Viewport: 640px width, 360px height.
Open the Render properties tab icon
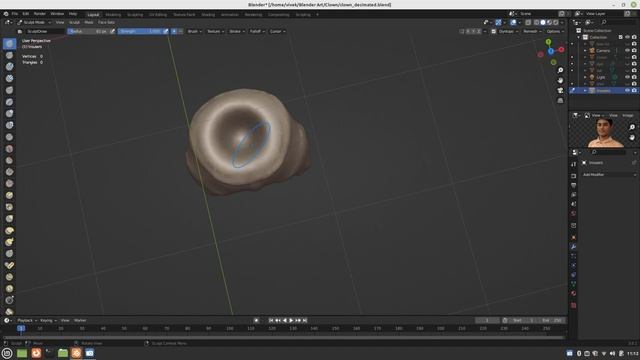pyautogui.click(x=573, y=176)
